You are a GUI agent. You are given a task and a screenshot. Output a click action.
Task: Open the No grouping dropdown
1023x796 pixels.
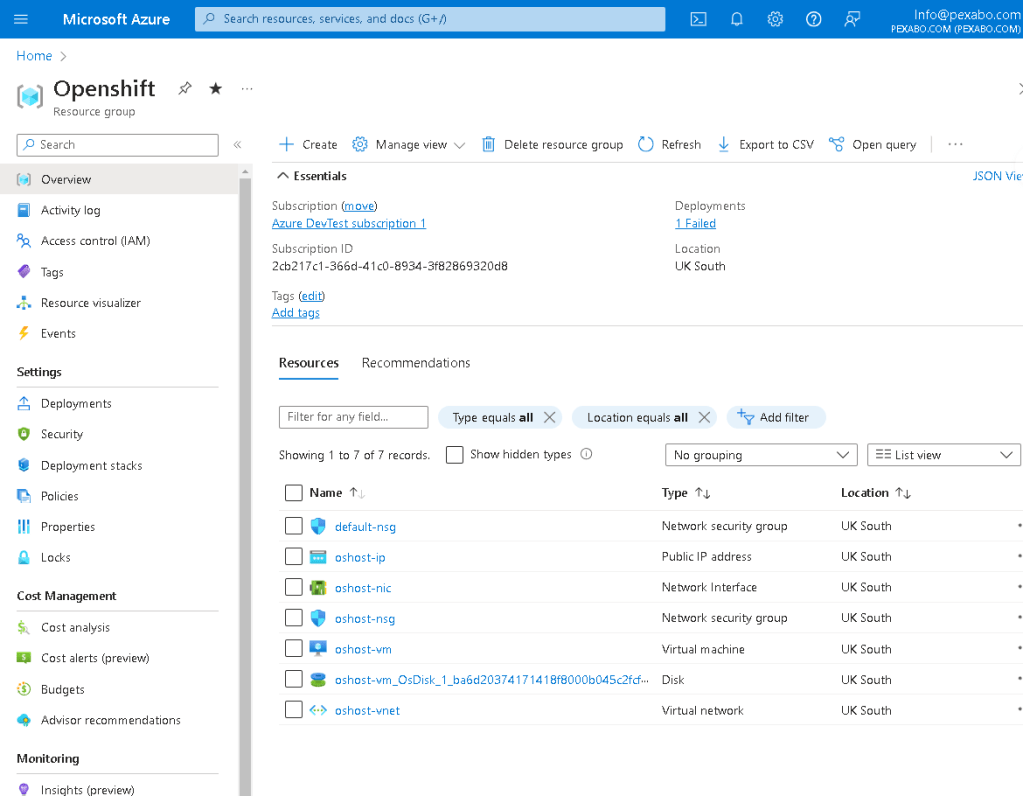pyautogui.click(x=761, y=455)
